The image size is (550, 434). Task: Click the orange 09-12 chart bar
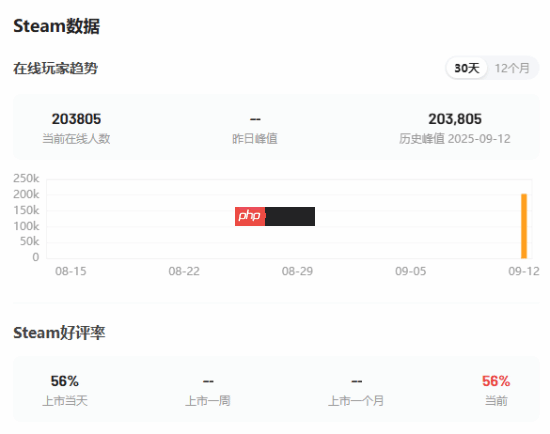[x=524, y=226]
